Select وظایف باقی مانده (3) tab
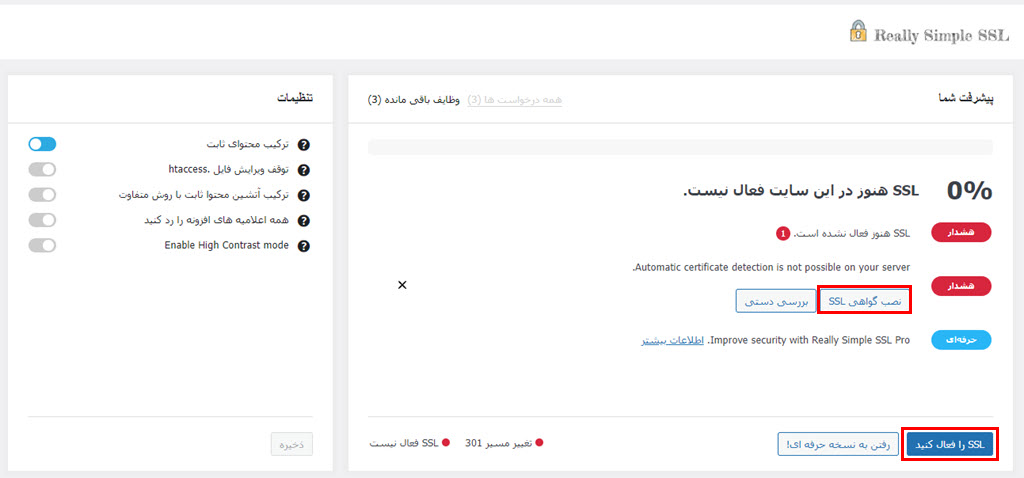The width and height of the screenshot is (1024, 478). (x=414, y=100)
